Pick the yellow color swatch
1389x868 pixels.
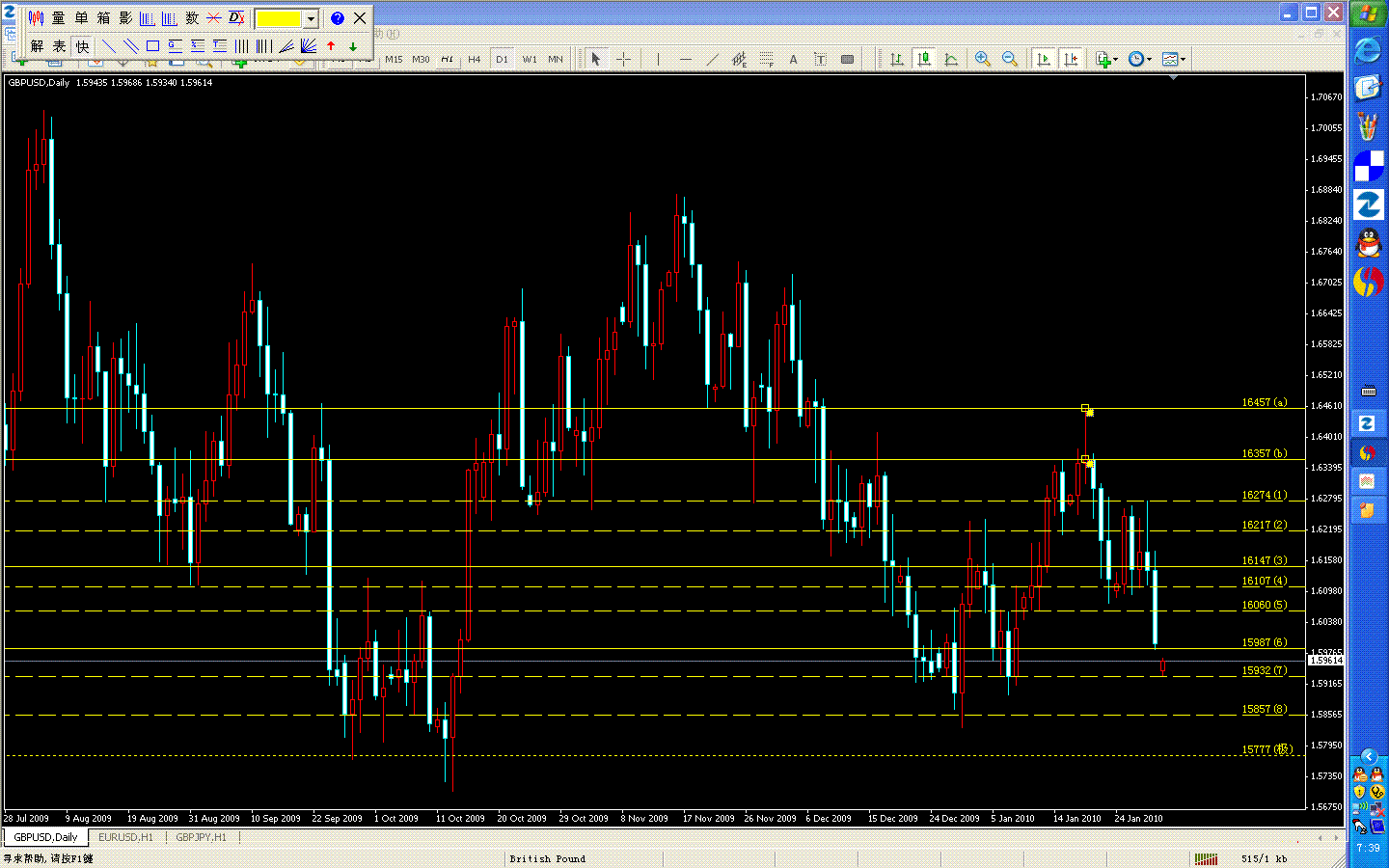tap(279, 18)
